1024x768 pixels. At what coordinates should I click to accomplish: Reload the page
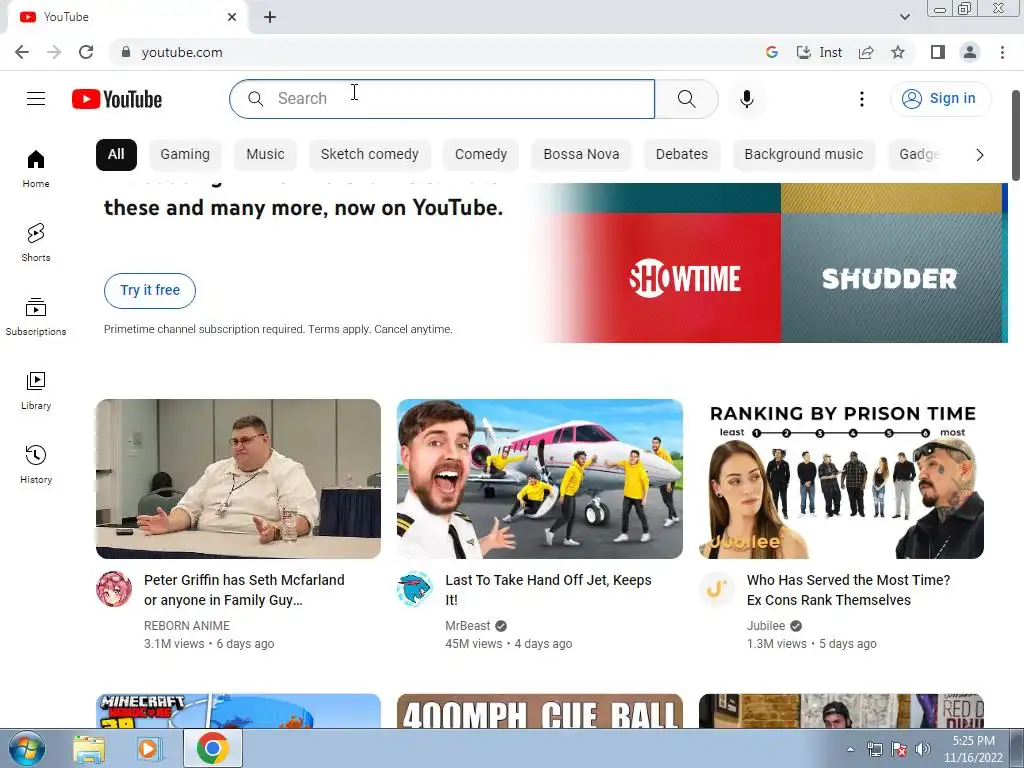tap(86, 52)
